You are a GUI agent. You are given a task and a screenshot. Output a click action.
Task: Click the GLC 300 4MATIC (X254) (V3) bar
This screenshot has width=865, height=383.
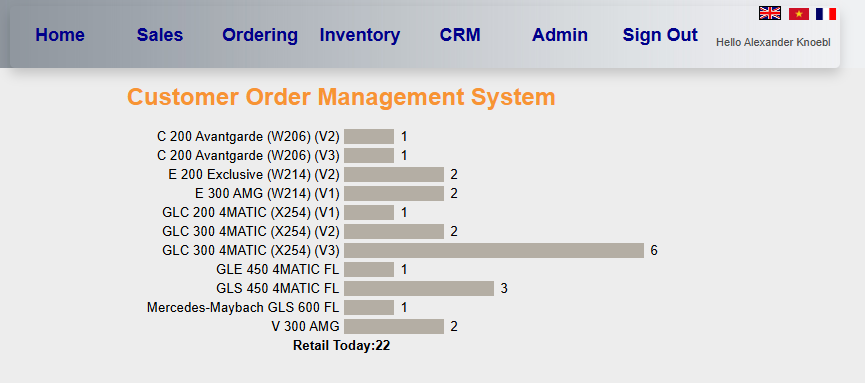(494, 251)
